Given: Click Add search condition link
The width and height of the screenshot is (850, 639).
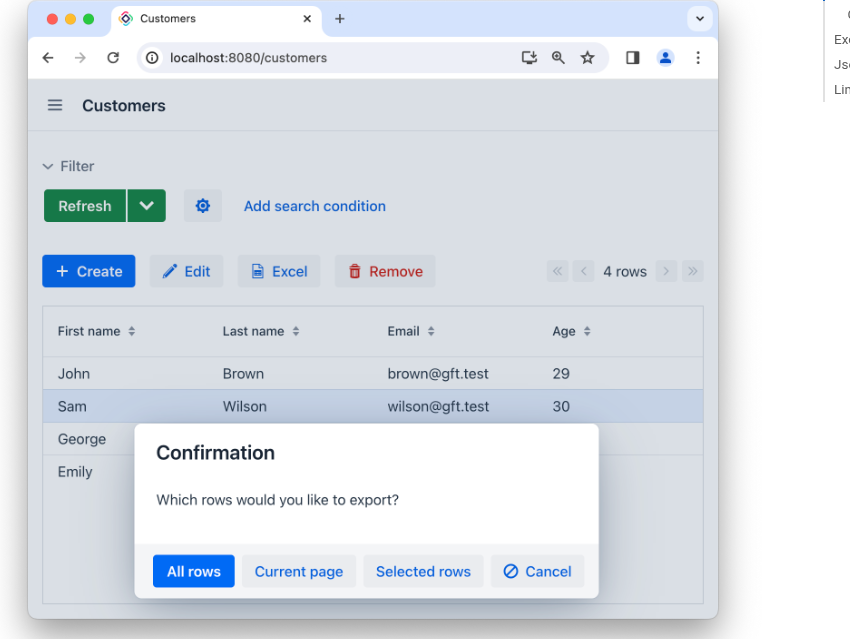Looking at the screenshot, I should point(315,206).
